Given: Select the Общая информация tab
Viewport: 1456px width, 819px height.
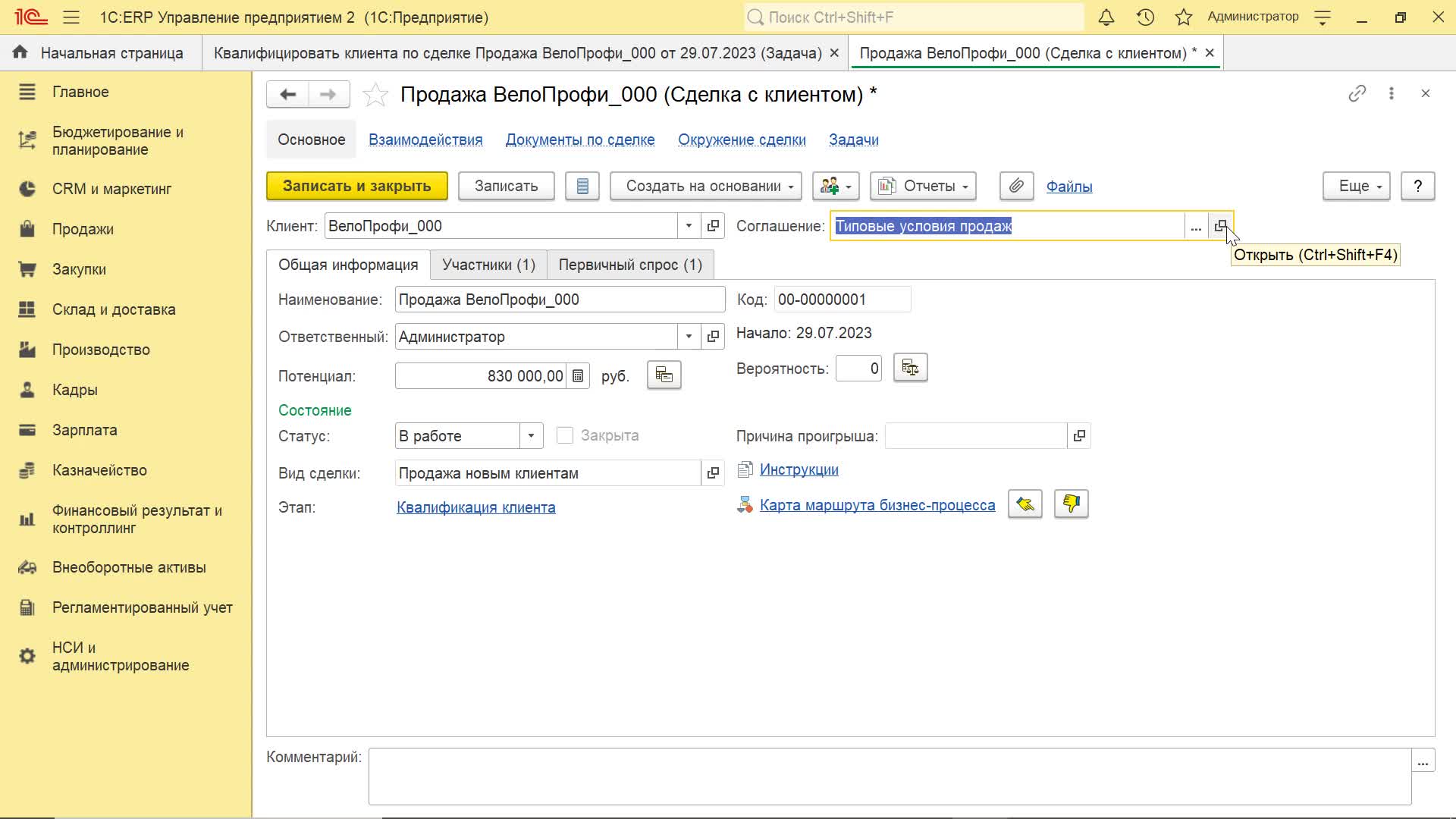Looking at the screenshot, I should [x=348, y=265].
